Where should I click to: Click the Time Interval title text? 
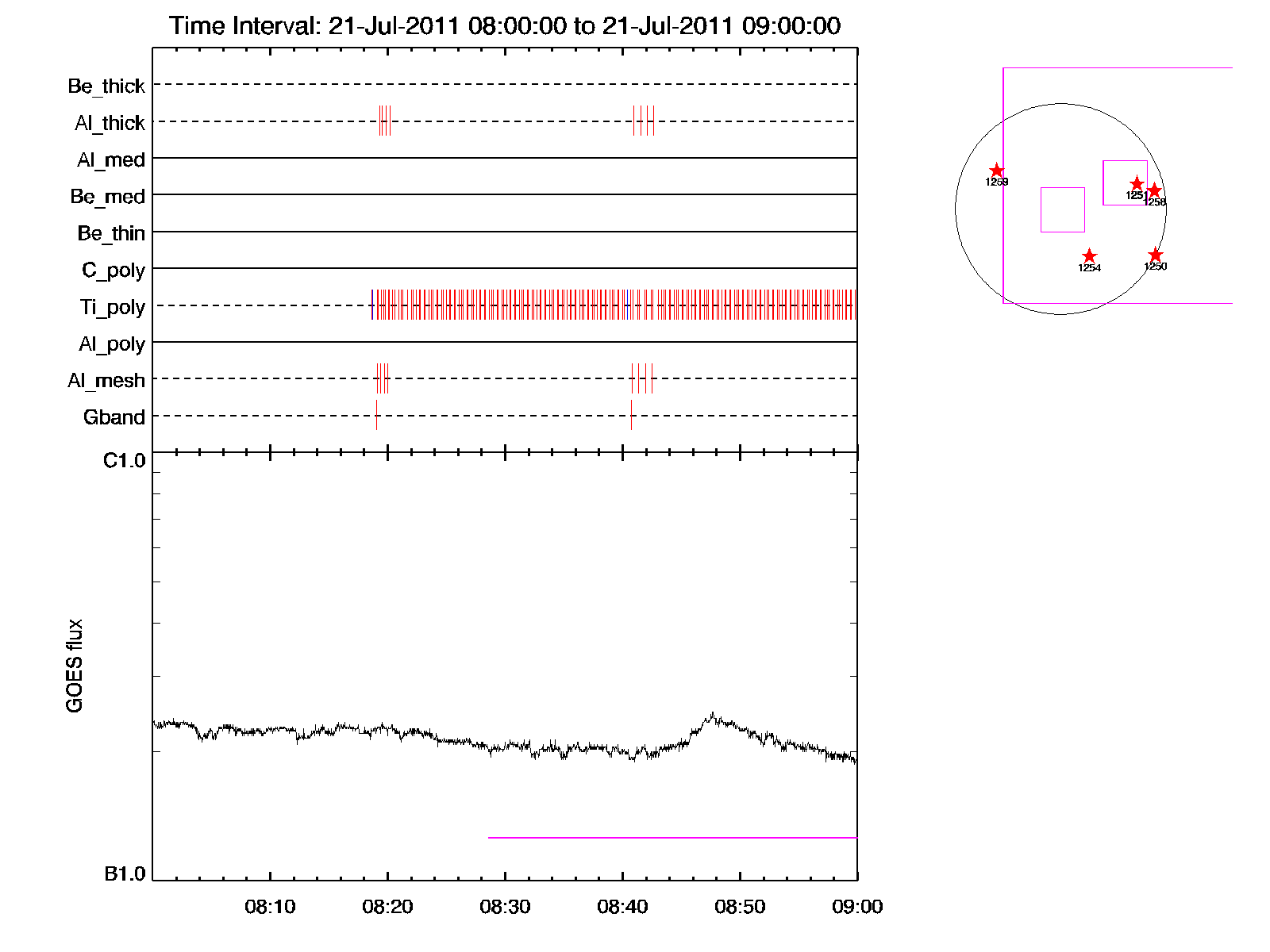[505, 26]
